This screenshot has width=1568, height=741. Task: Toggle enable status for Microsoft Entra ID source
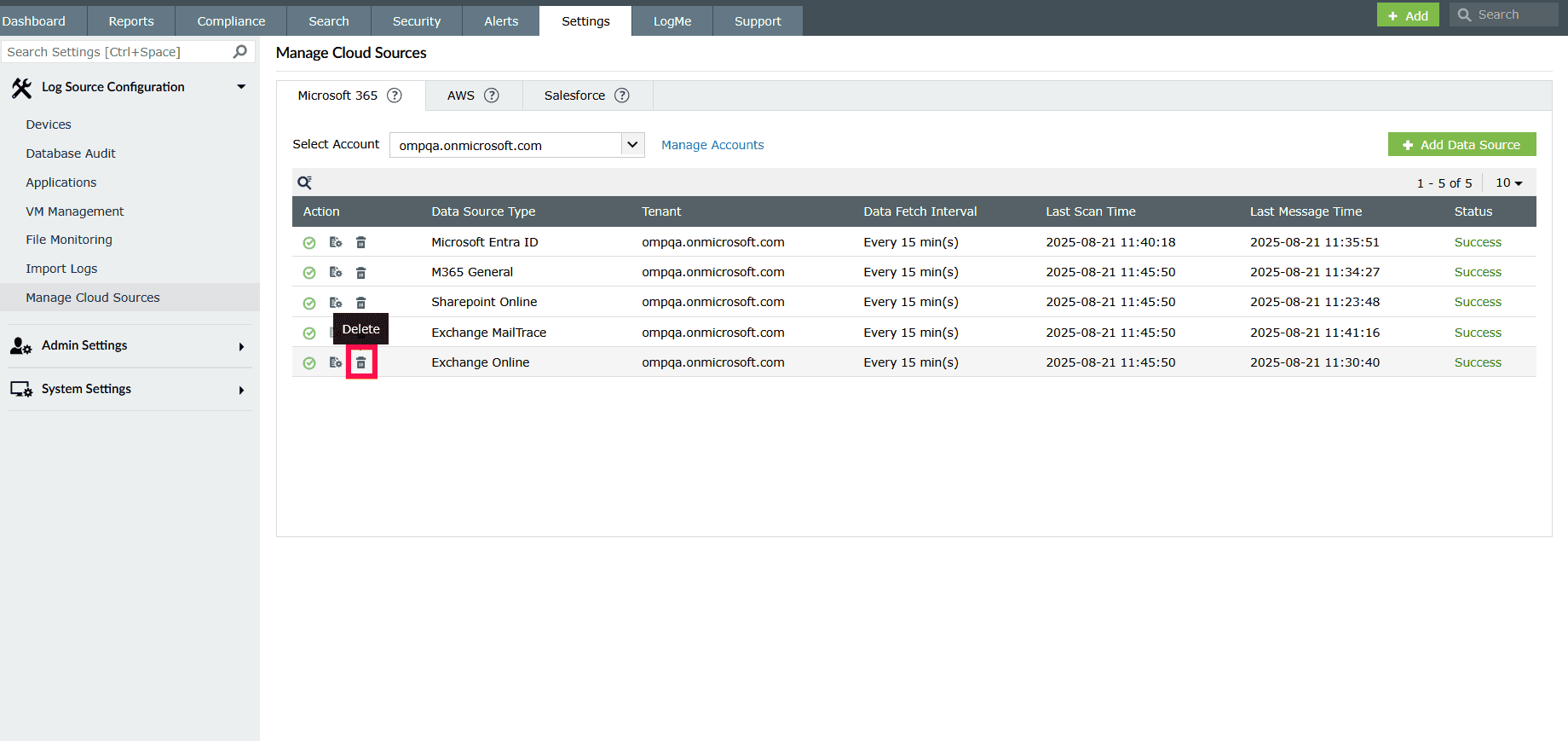[x=309, y=243]
